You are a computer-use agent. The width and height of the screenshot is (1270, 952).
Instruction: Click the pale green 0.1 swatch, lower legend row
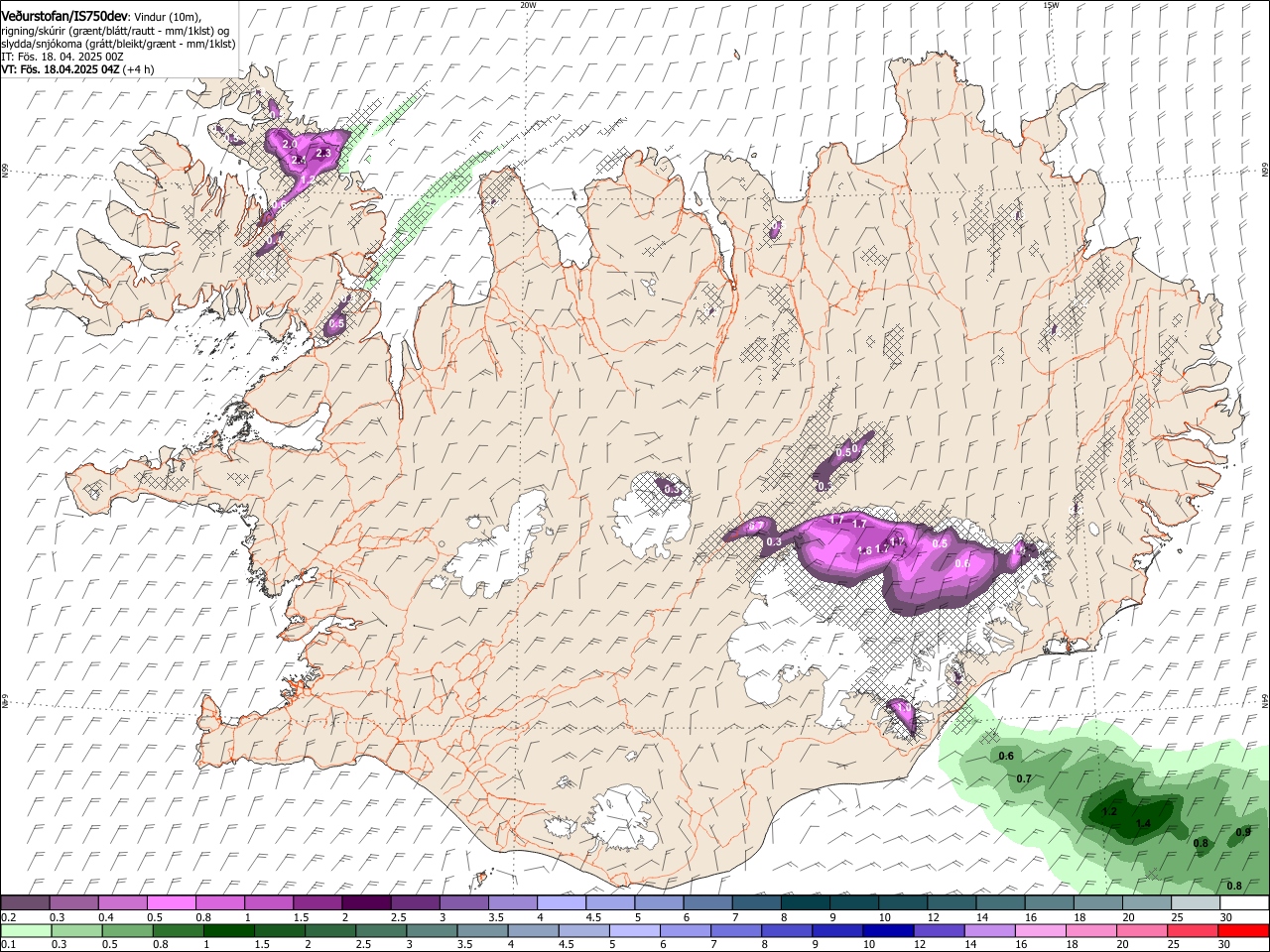[27, 930]
